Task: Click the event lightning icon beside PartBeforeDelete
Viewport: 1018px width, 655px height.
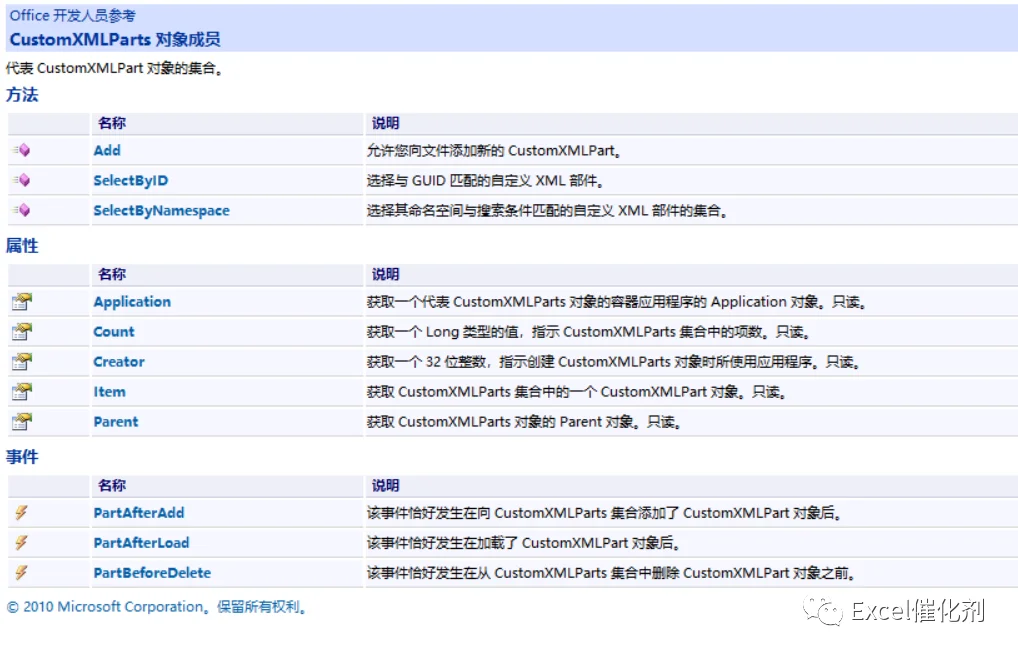Action: [21, 572]
